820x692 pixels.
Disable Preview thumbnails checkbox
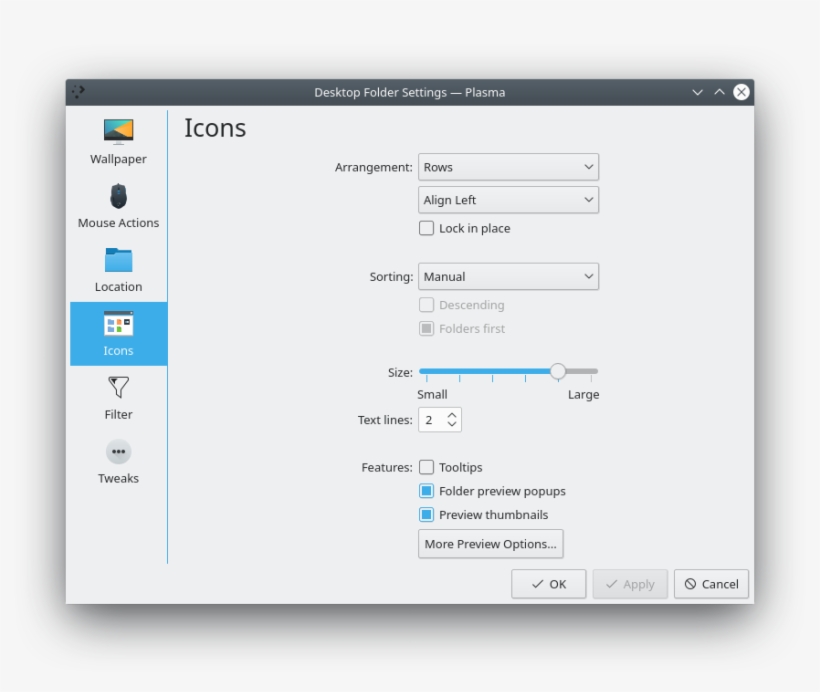427,515
